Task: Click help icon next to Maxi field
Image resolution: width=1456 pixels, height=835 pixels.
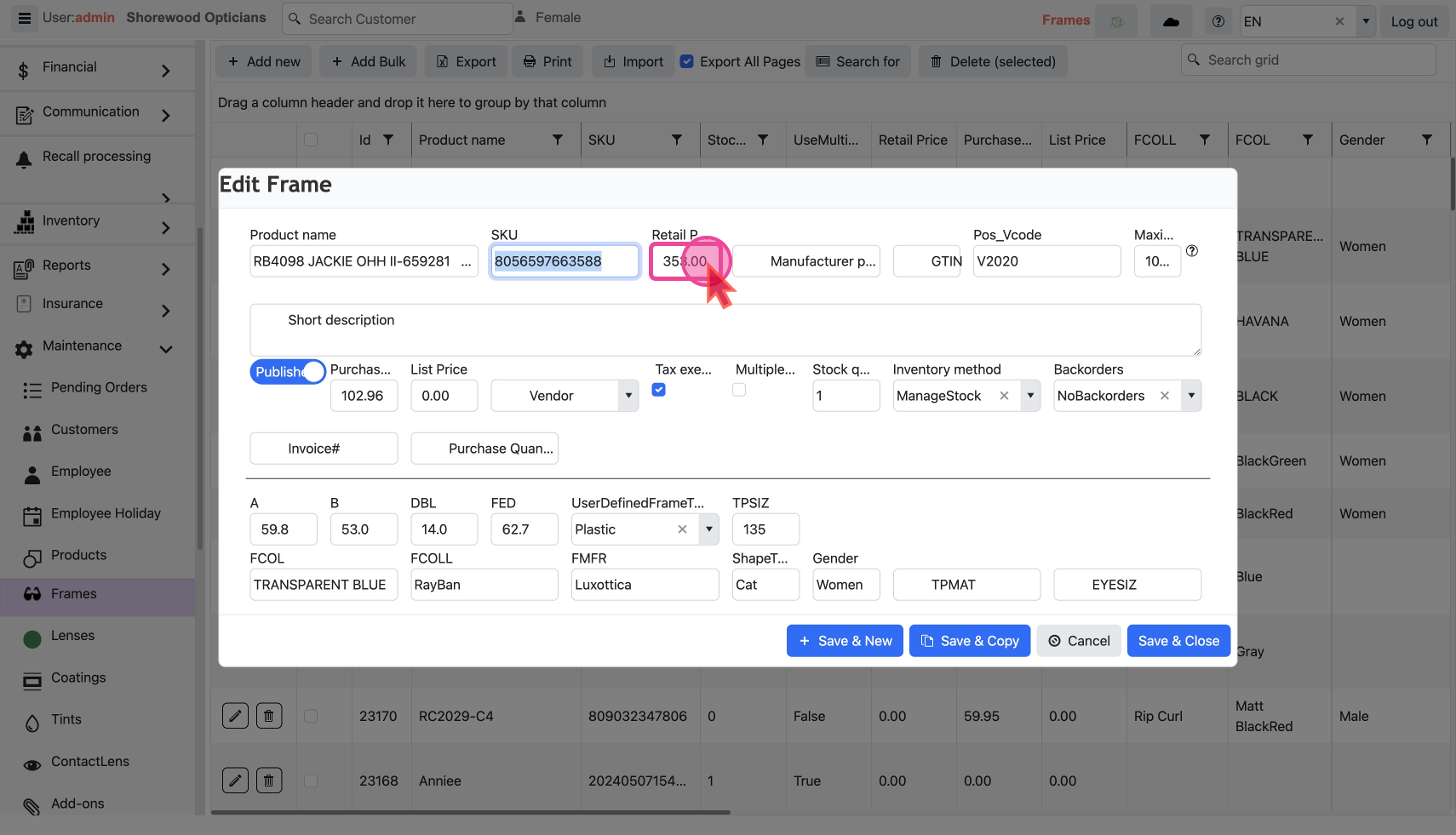Action: point(1192,251)
